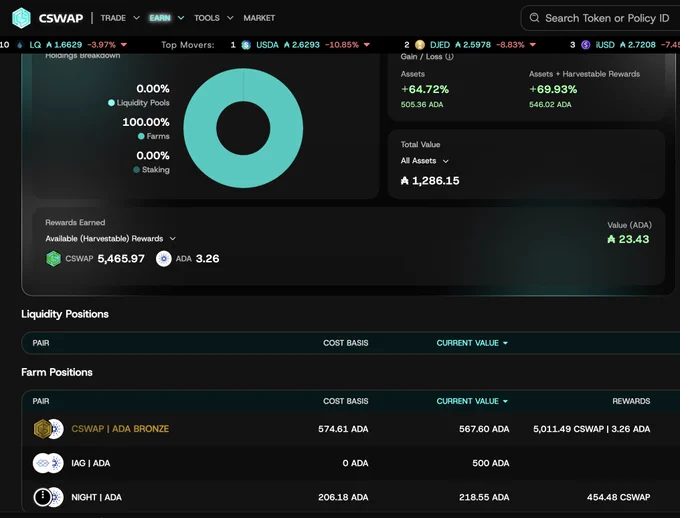Click the USDA token icon in ticker
Image resolution: width=680 pixels, height=518 pixels.
[246, 45]
